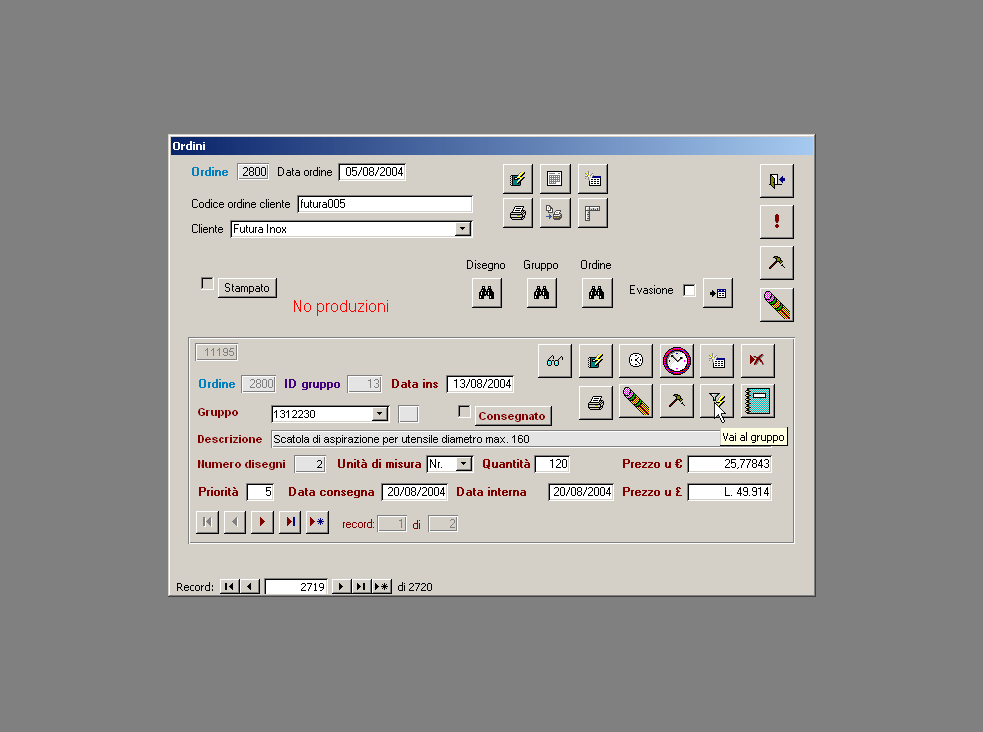
Task: Go to first order in bottom Record navigator
Action: point(229,587)
